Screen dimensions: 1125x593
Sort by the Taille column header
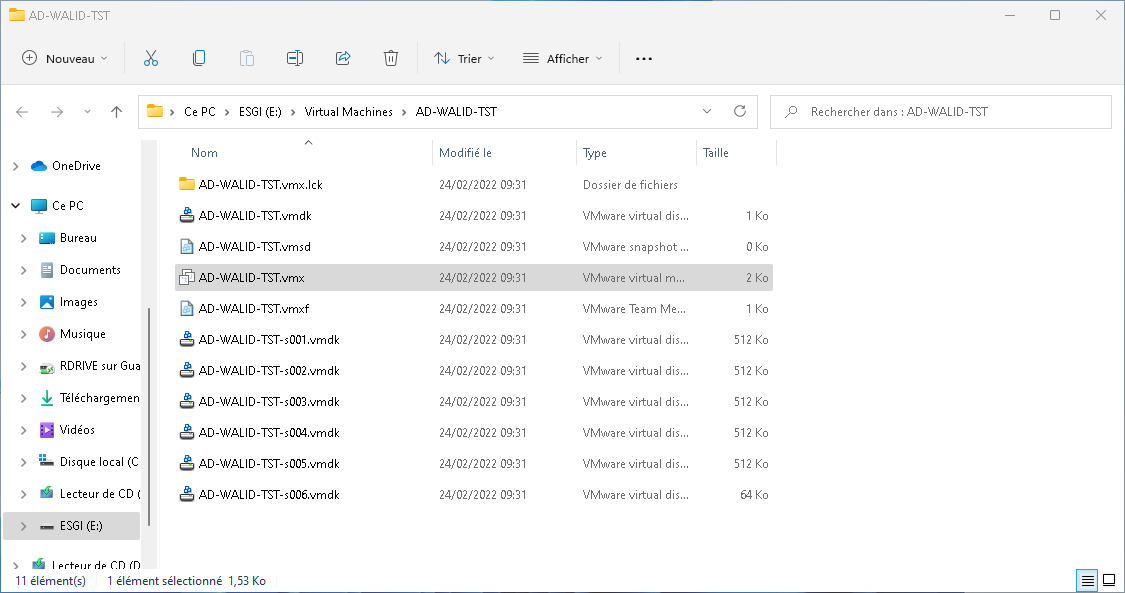(715, 153)
